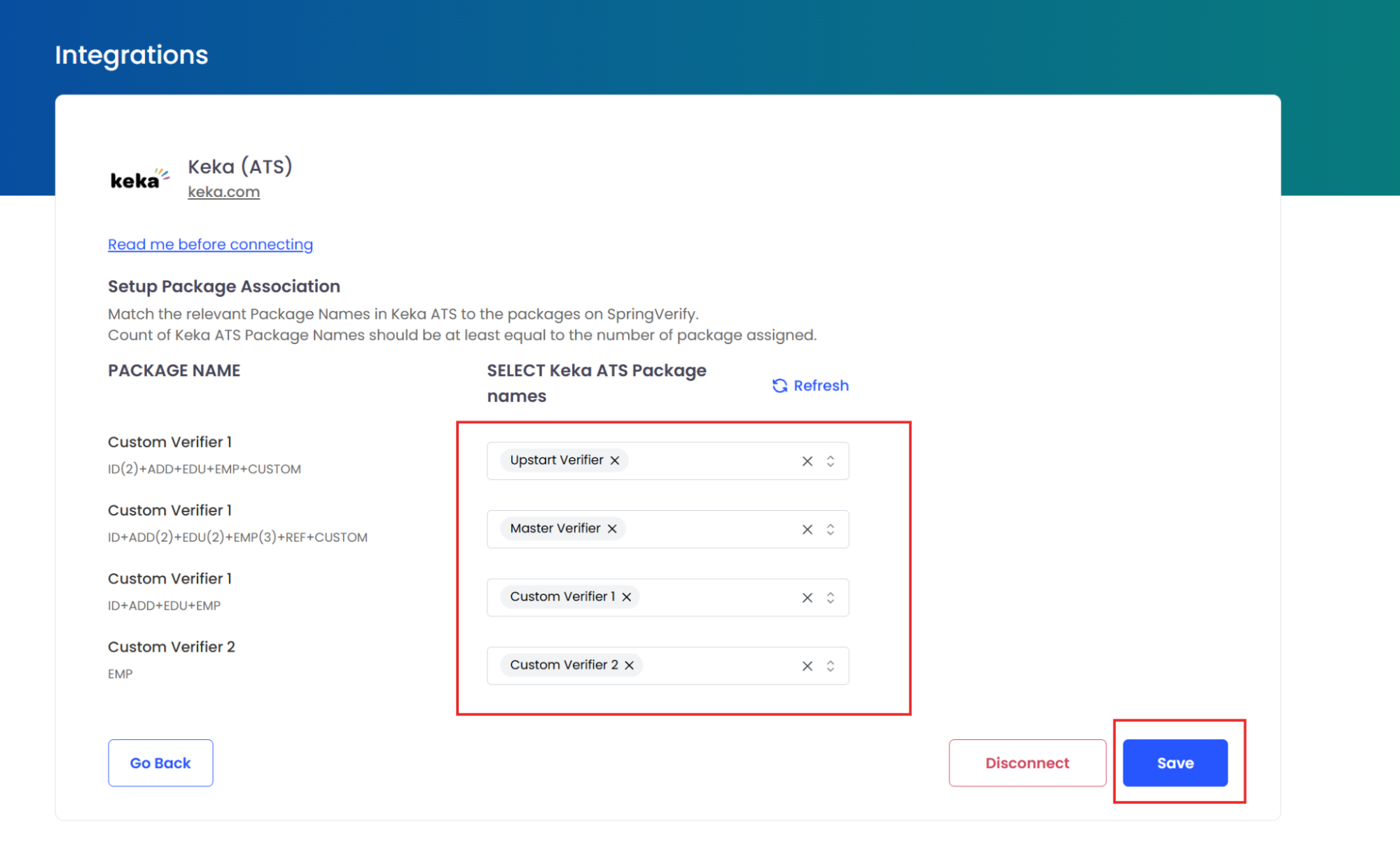Viewport: 1400px width, 852px height.
Task: Remove the Master Verifier tag chip
Action: [612, 529]
